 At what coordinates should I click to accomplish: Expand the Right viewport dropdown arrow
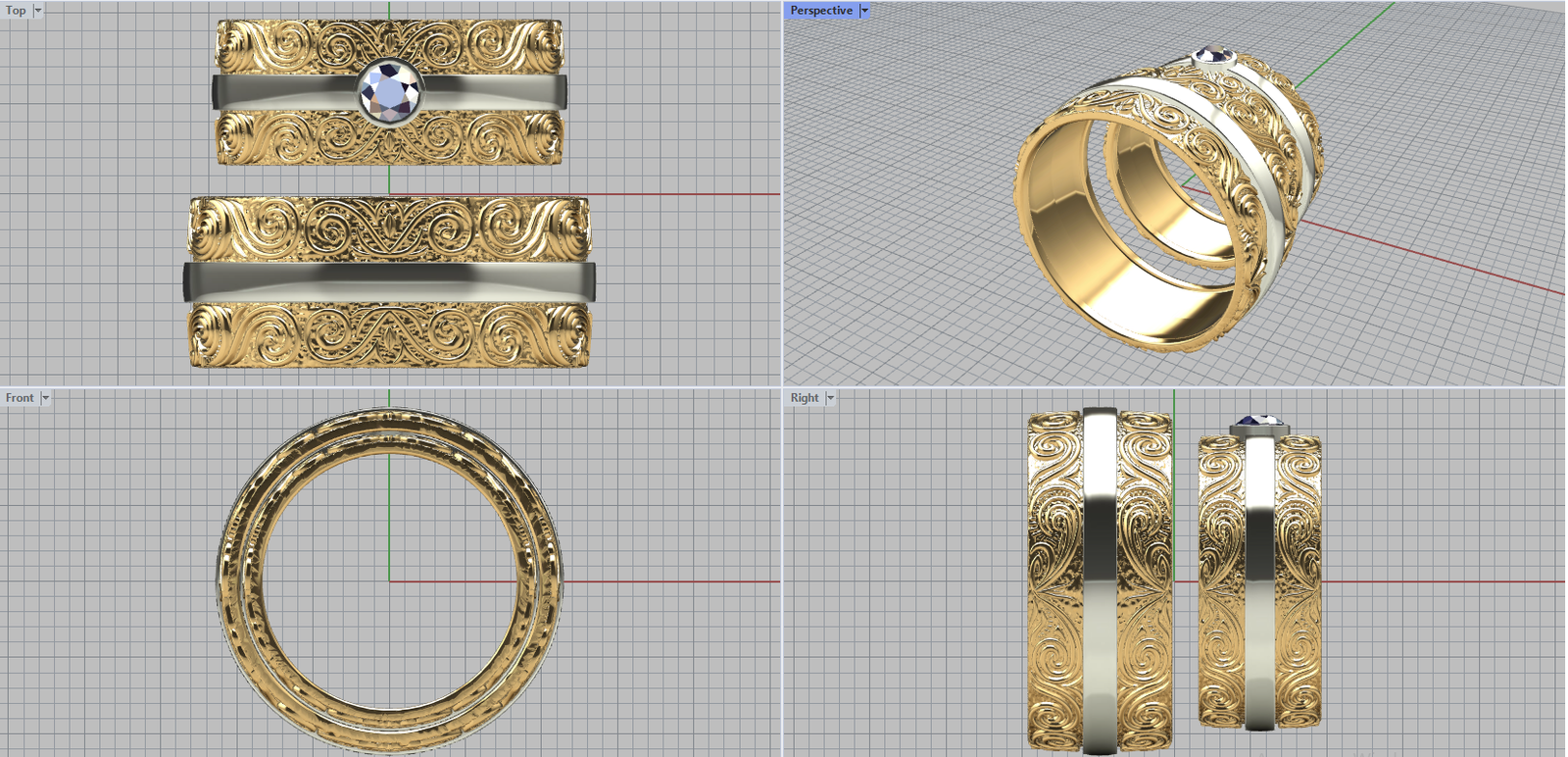[x=830, y=397]
